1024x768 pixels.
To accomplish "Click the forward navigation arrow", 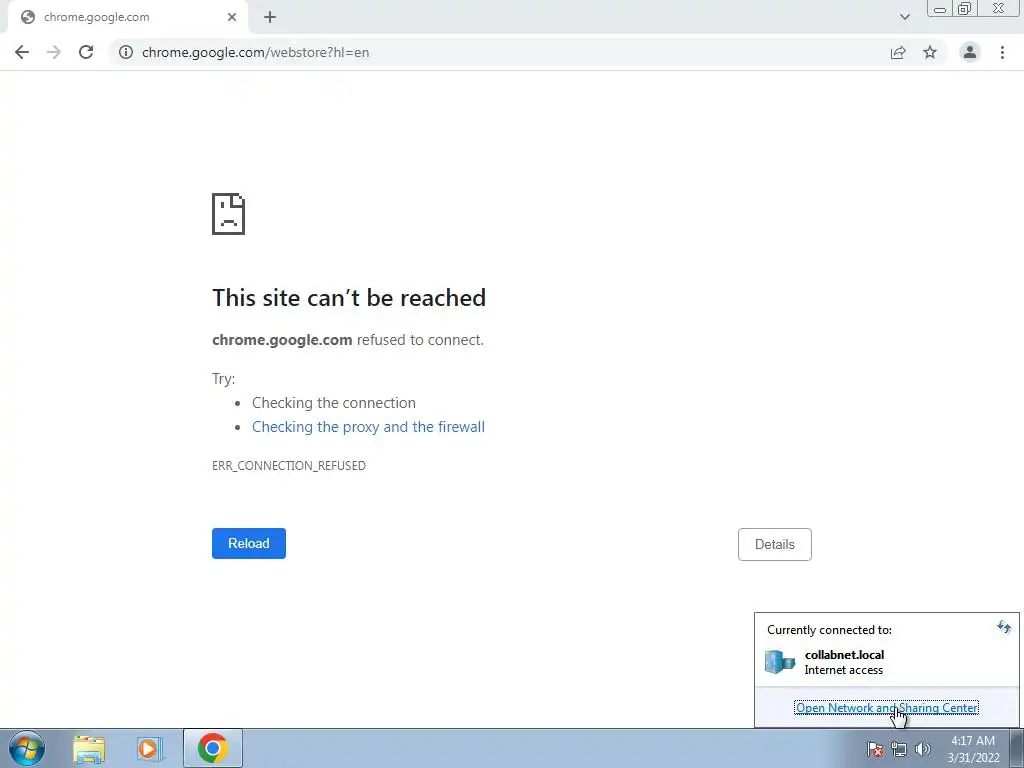I will [x=54, y=52].
